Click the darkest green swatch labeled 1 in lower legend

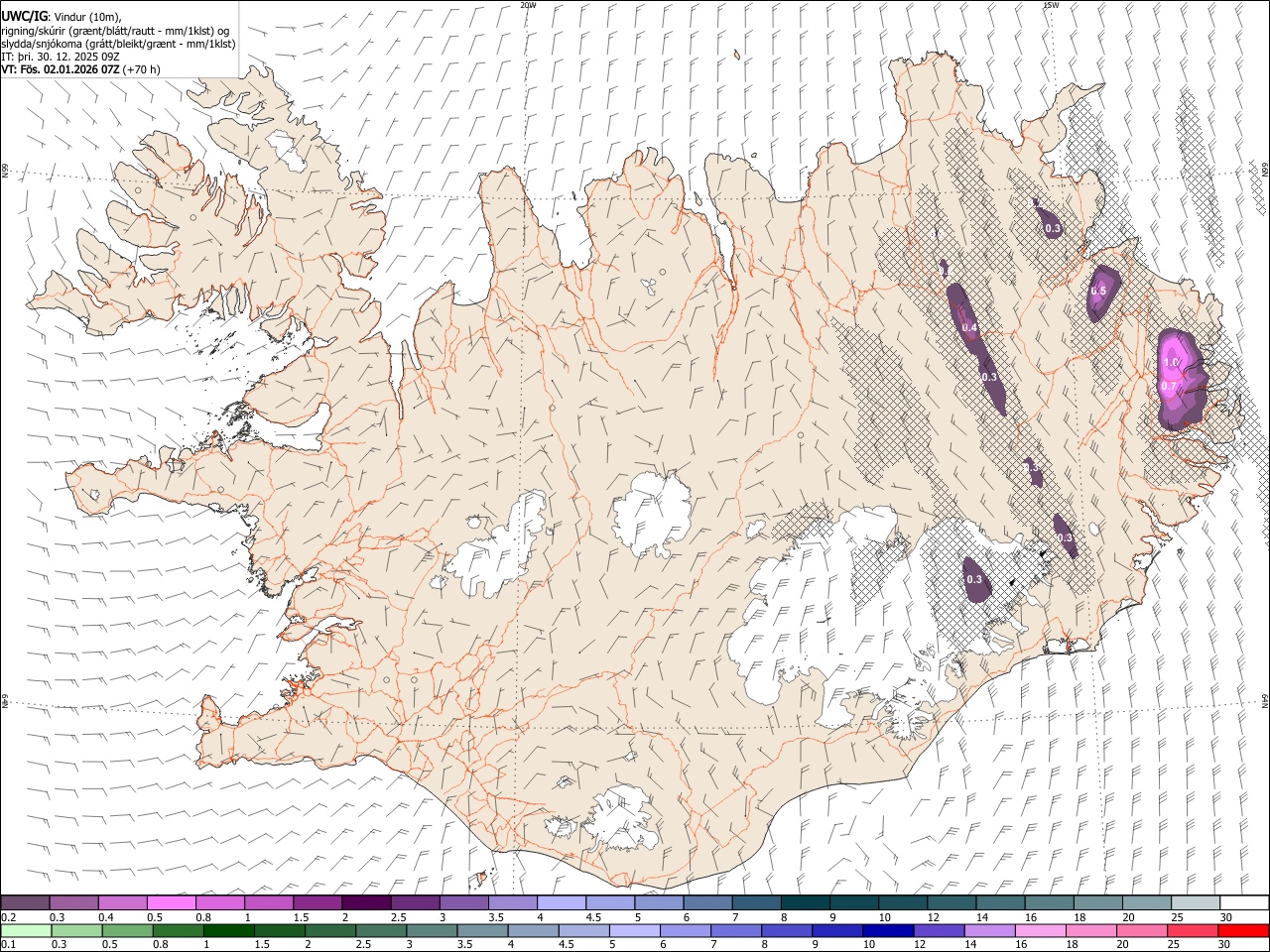click(x=228, y=930)
